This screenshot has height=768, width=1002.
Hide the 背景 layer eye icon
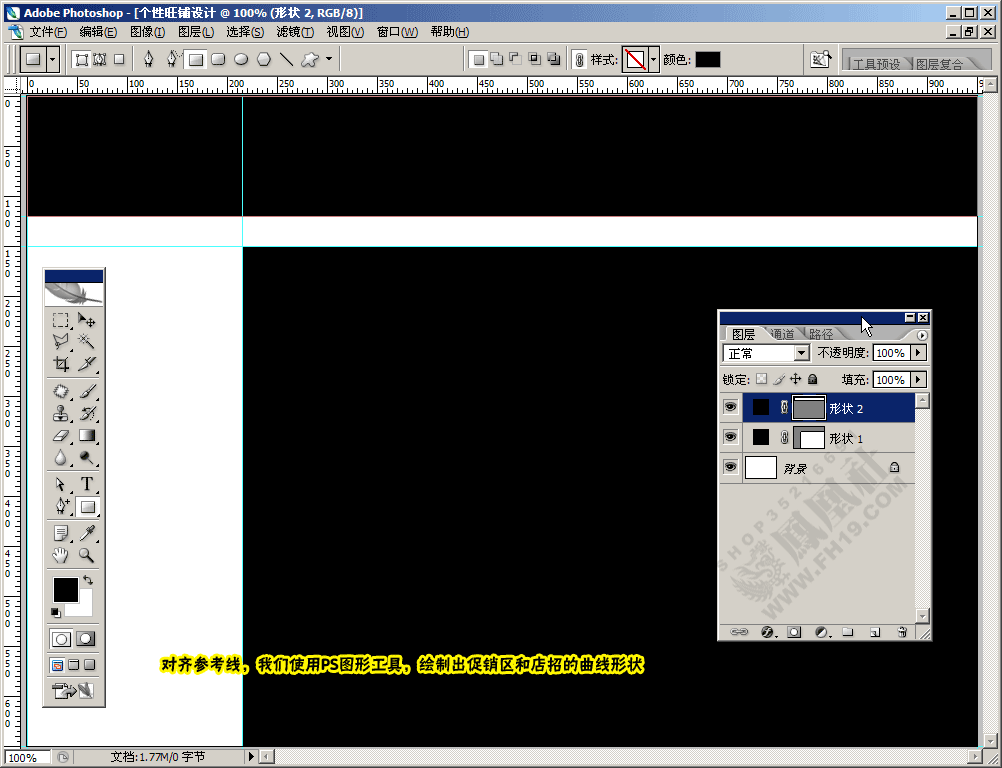(730, 467)
